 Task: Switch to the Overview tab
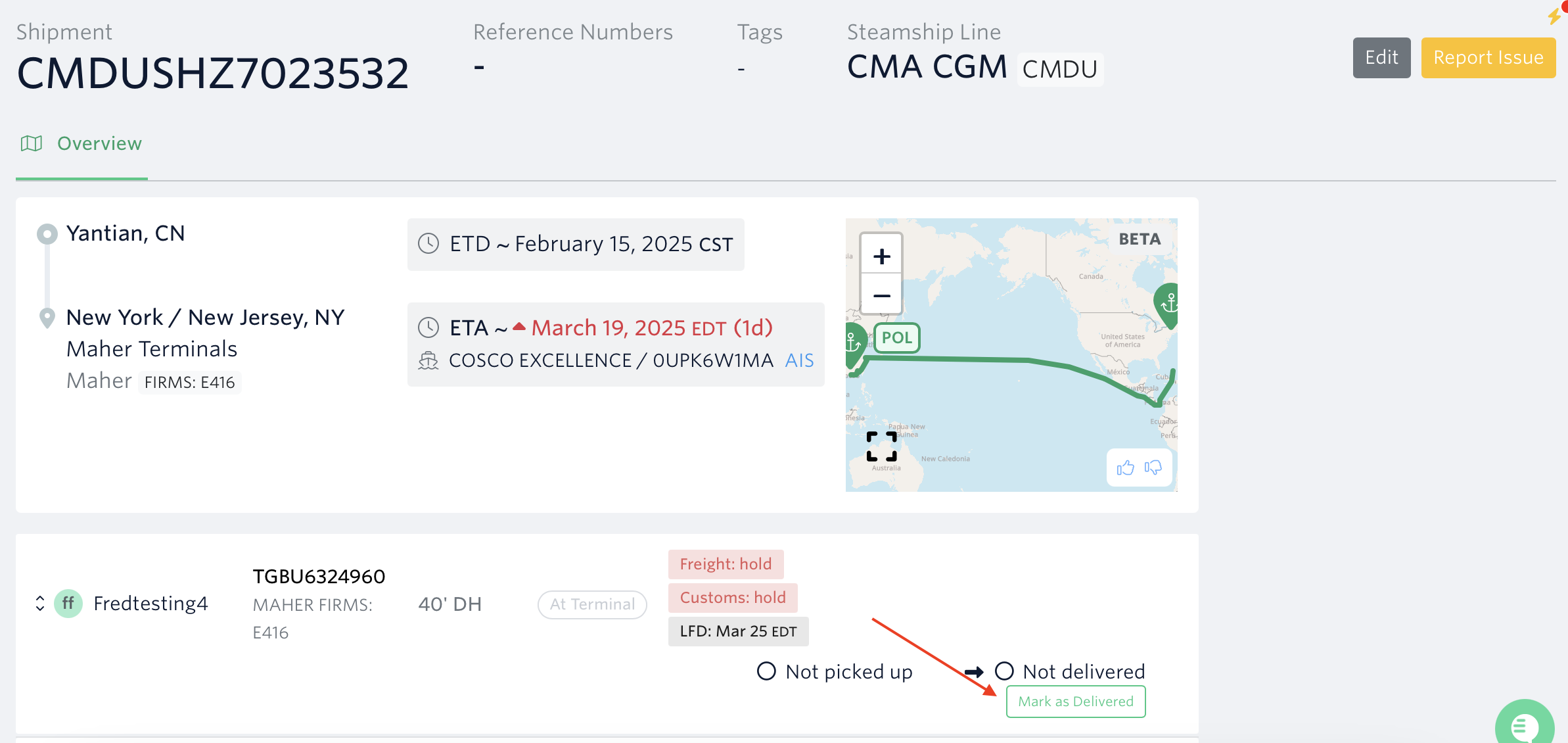click(99, 143)
